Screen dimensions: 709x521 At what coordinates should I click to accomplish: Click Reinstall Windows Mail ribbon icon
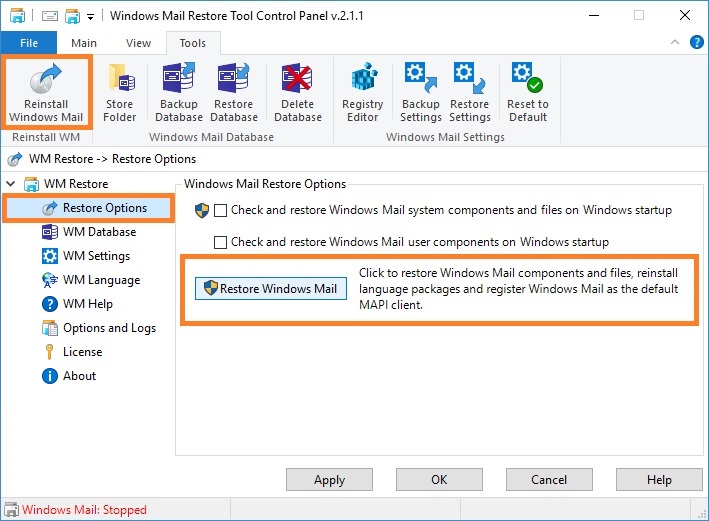tap(46, 92)
